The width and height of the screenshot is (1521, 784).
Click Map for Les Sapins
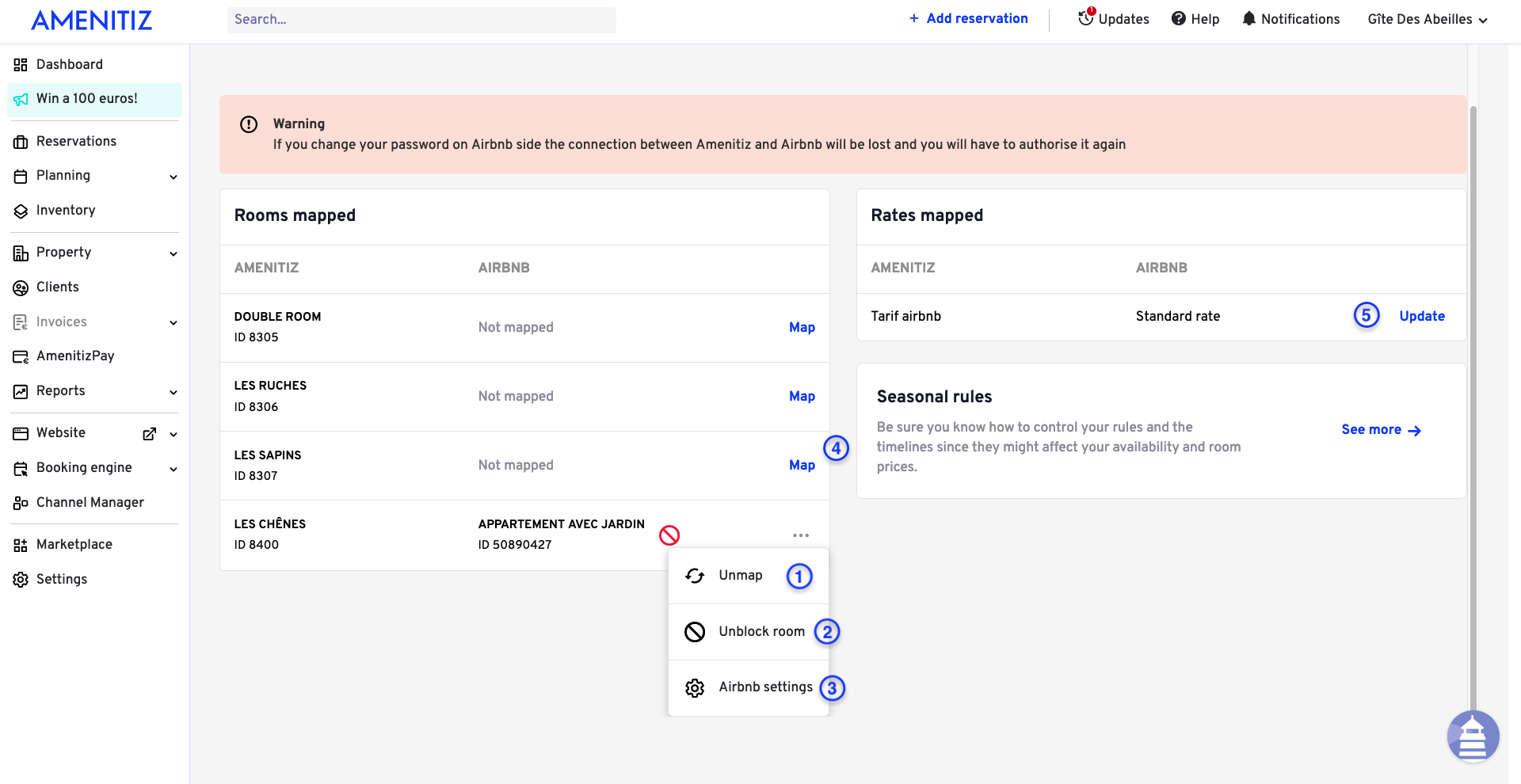(x=802, y=465)
